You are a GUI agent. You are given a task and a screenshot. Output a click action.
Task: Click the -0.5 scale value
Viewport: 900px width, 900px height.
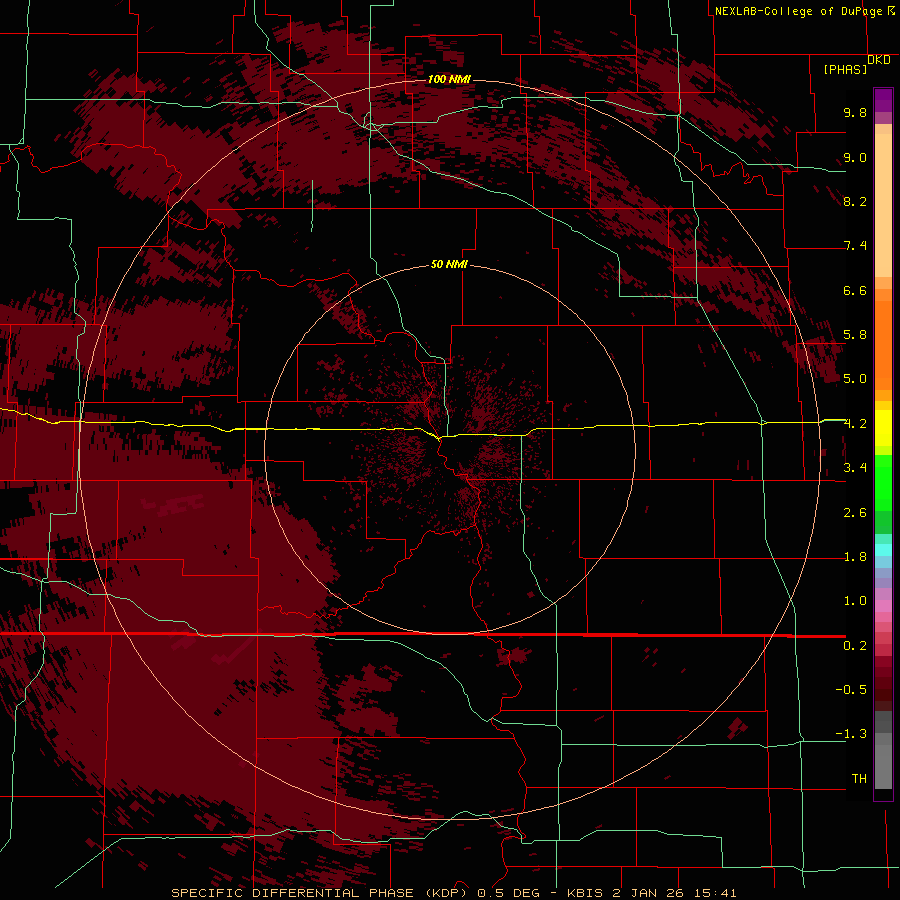pos(851,690)
